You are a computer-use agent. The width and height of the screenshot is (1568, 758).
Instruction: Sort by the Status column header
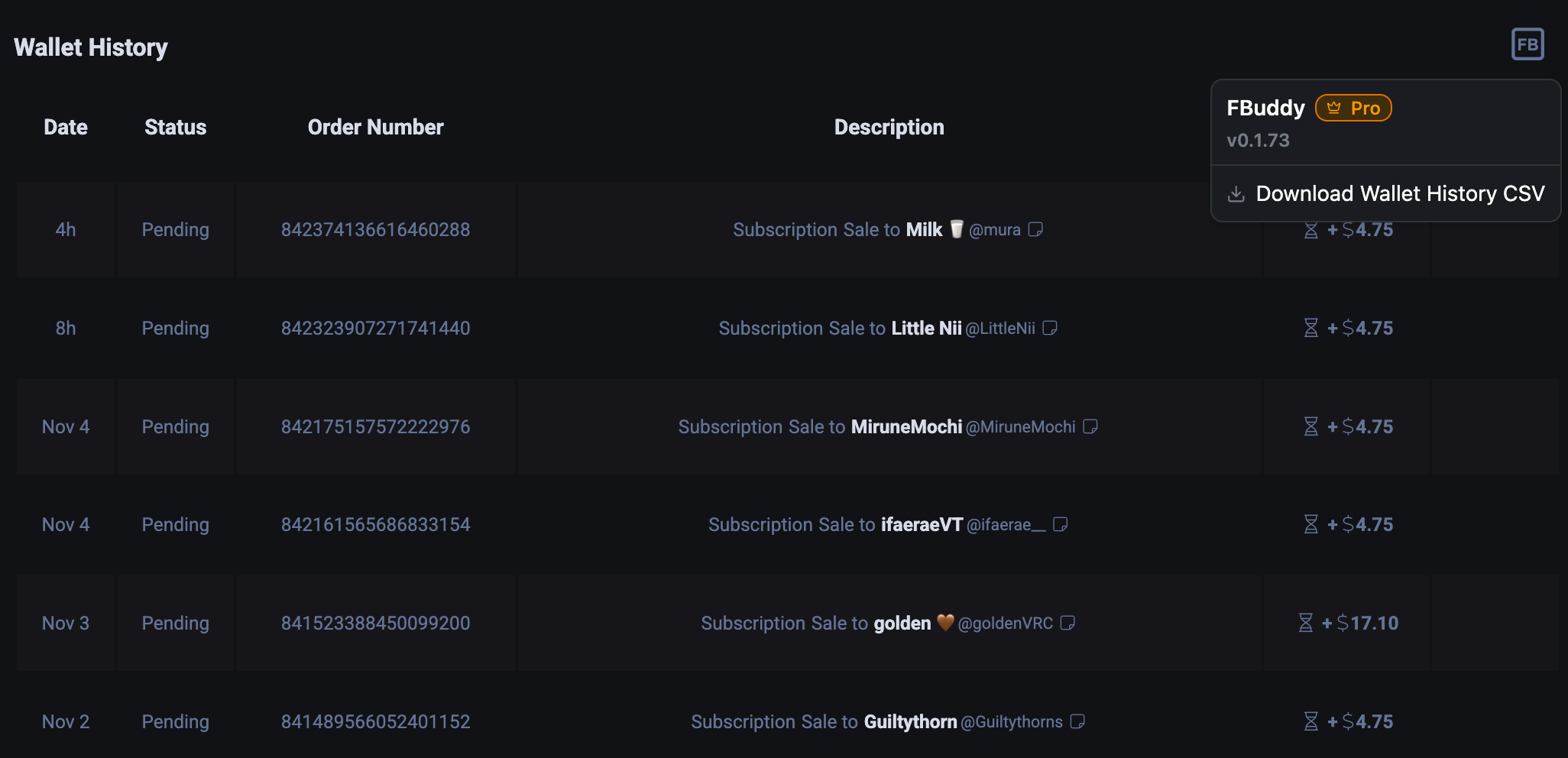(x=175, y=127)
